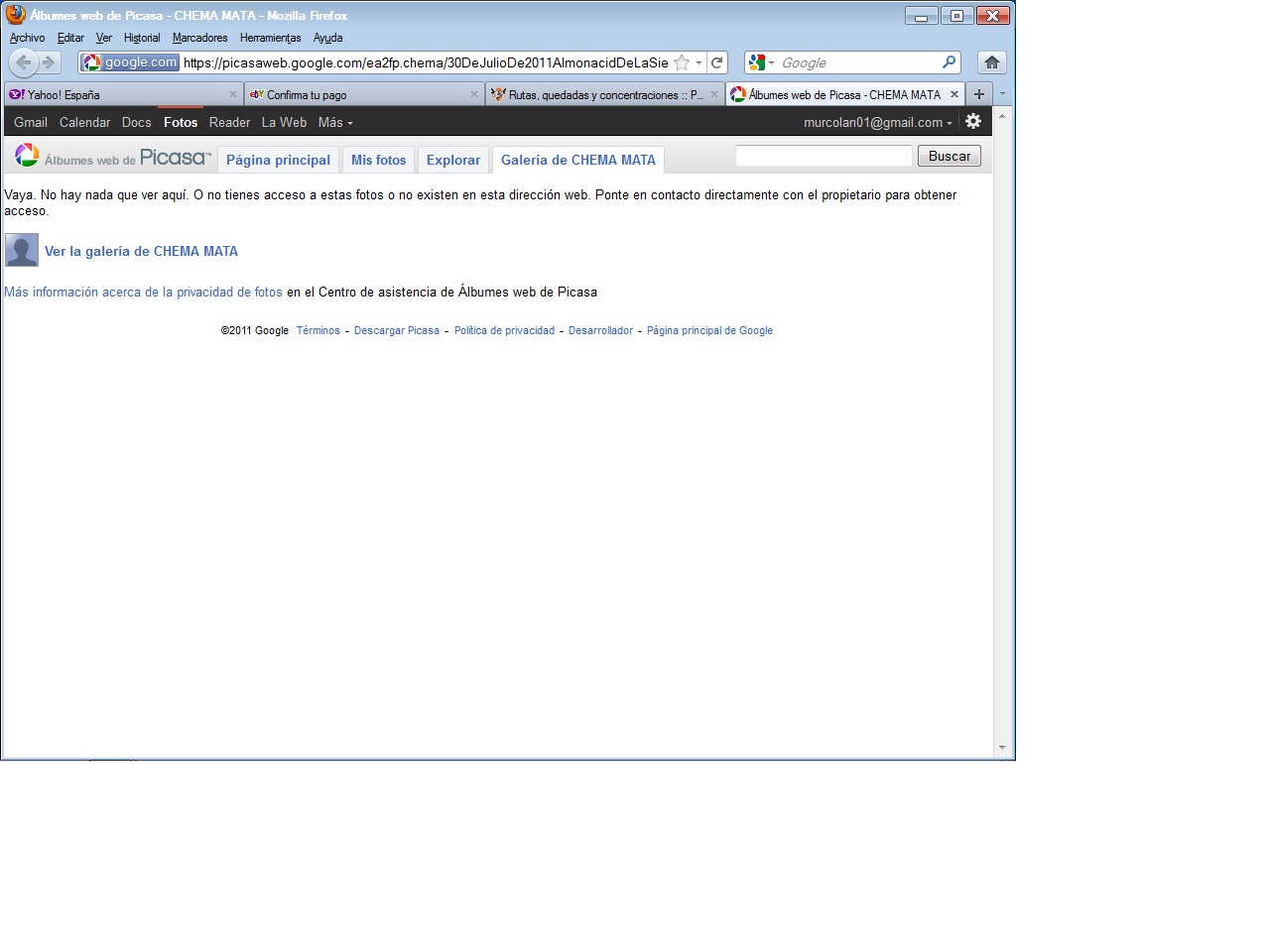The width and height of the screenshot is (1270, 952).
Task: Open search engine selector dropdown
Action: pyautogui.click(x=761, y=62)
